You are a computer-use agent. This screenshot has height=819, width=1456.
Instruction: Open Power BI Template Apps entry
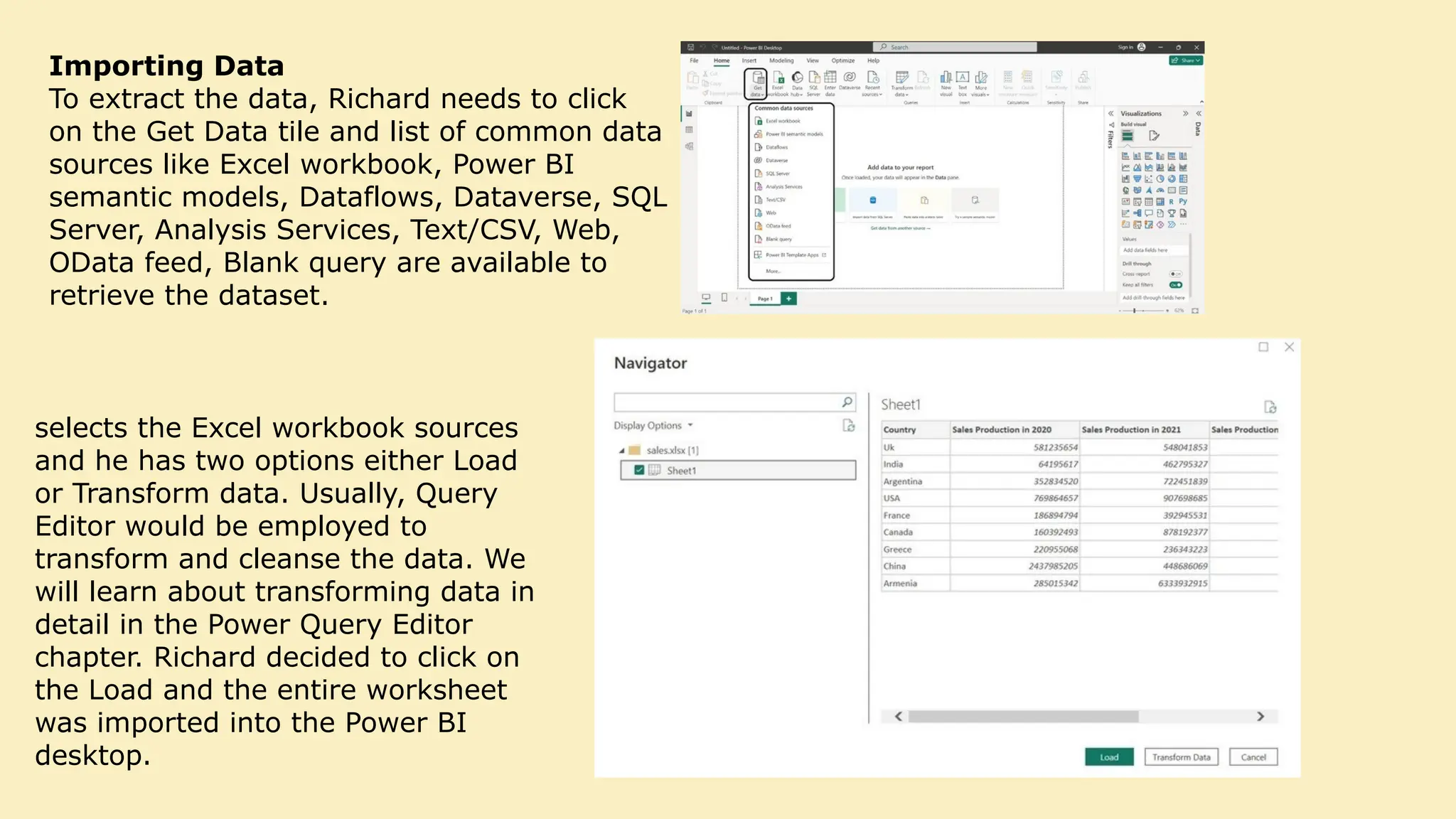point(791,255)
